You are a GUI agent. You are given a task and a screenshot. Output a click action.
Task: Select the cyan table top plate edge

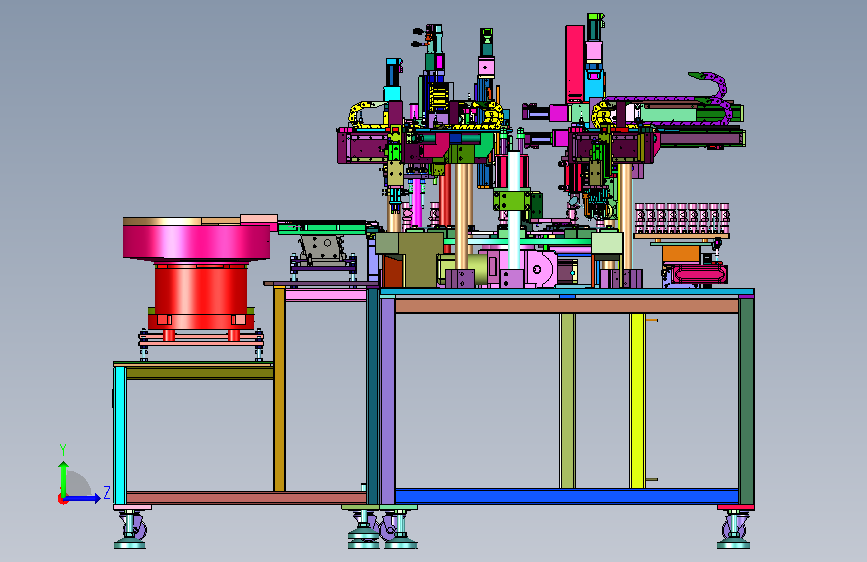coord(567,292)
